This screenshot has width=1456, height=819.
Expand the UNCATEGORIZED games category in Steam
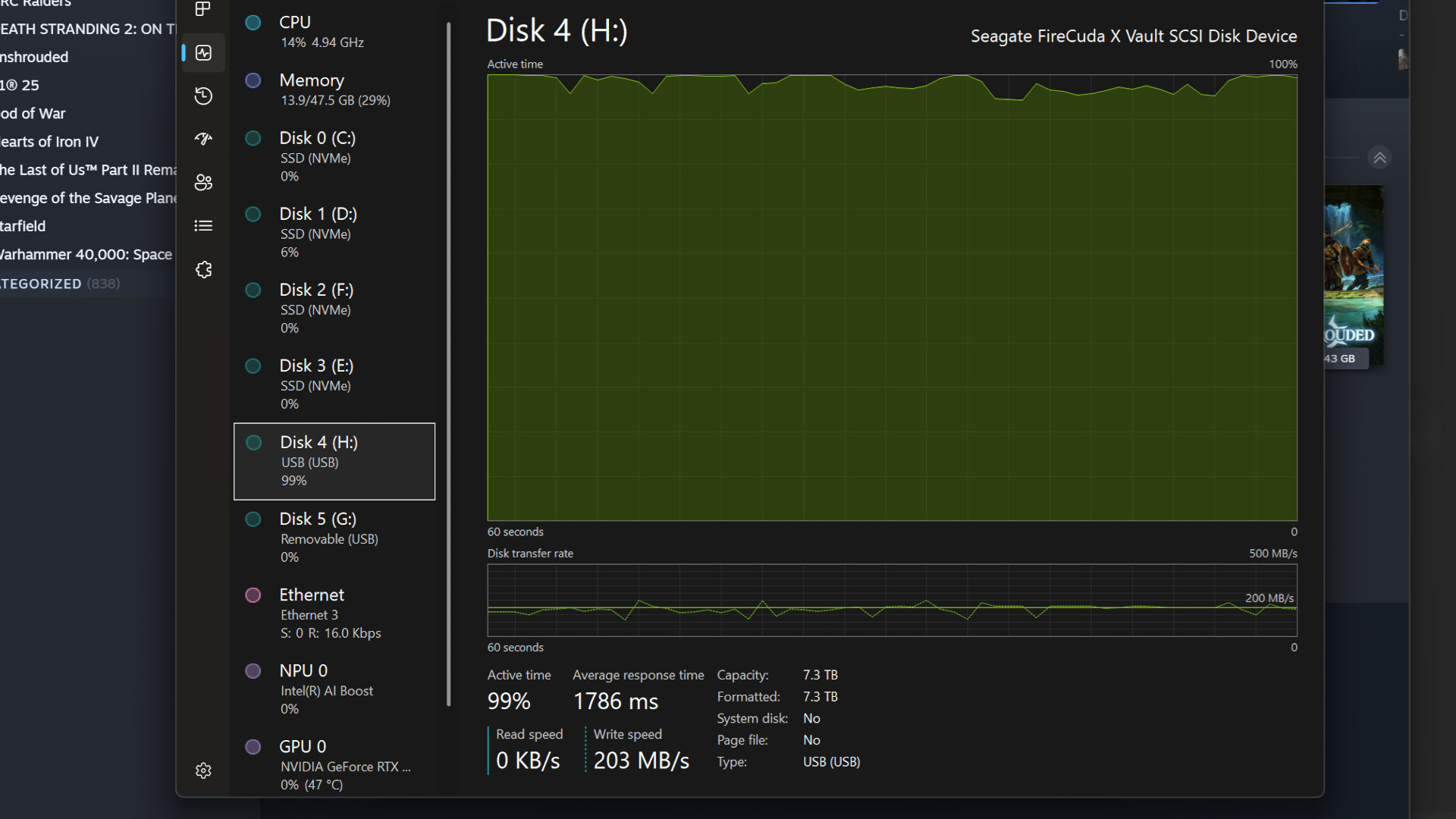point(59,284)
